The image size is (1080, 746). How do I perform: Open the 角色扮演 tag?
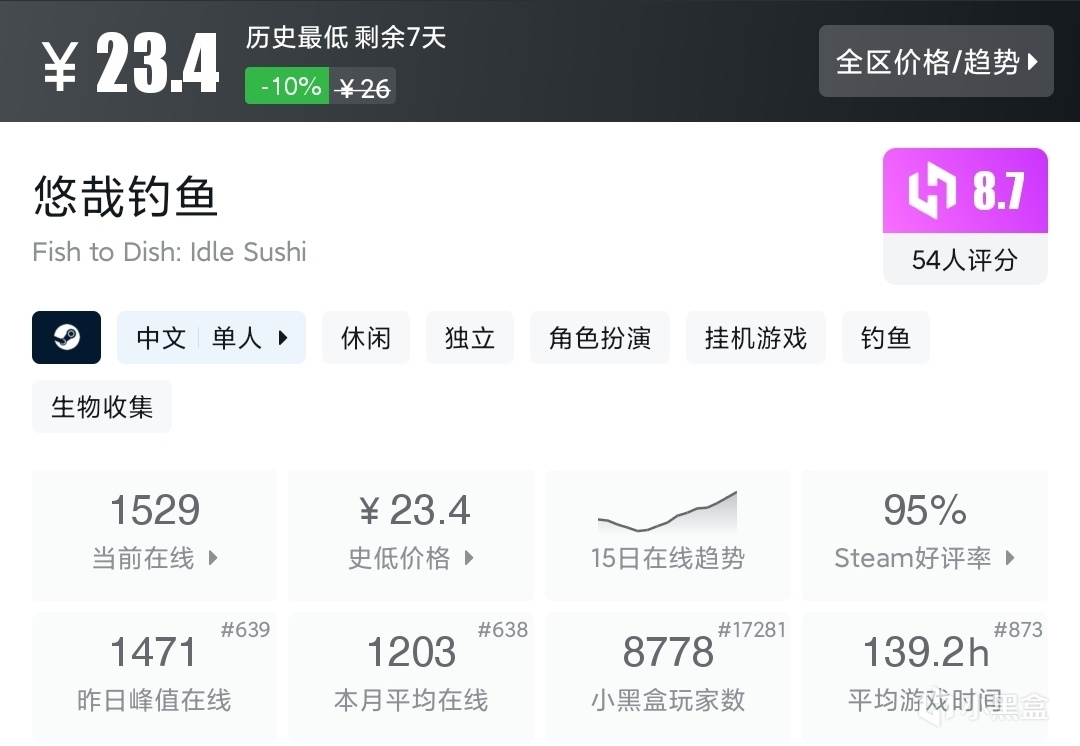point(599,338)
